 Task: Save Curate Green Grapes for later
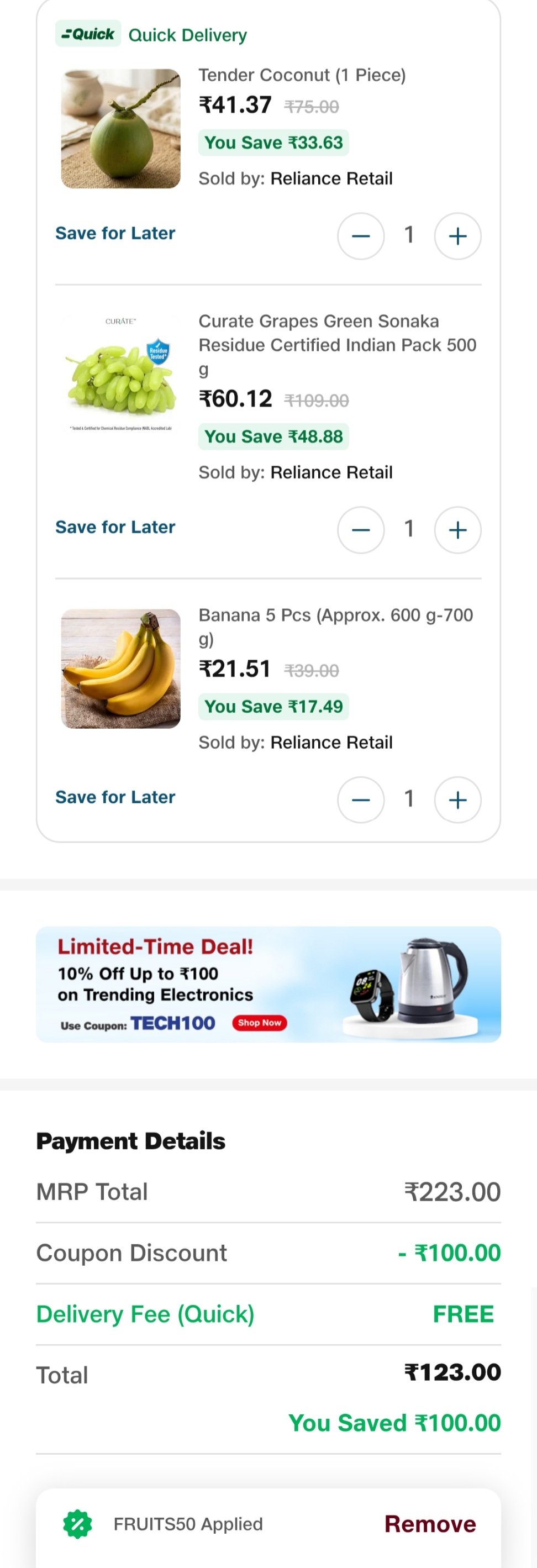tap(115, 527)
